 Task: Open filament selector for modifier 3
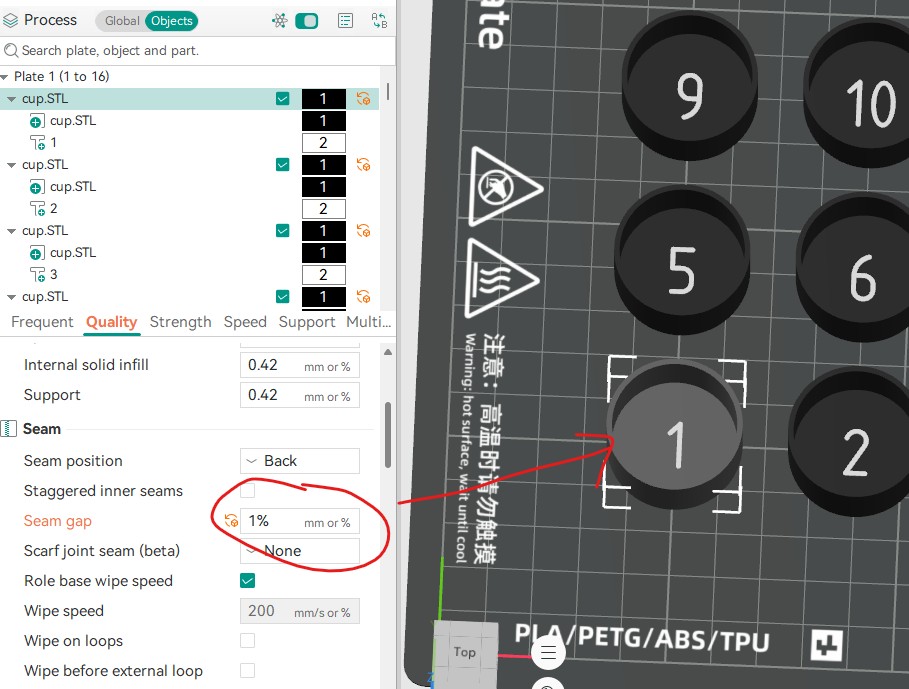tap(323, 275)
